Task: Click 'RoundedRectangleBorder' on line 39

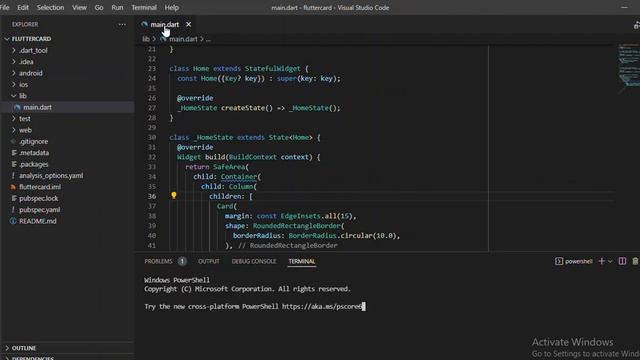Action: coord(297,226)
